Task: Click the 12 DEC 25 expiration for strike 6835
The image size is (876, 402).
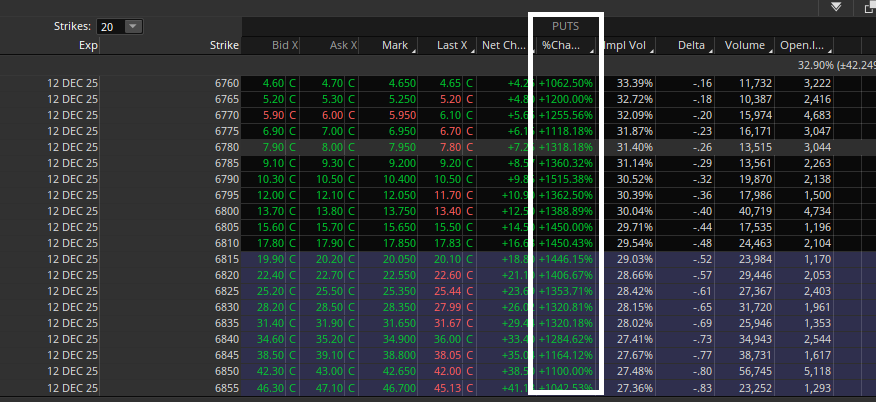Action: tap(73, 323)
